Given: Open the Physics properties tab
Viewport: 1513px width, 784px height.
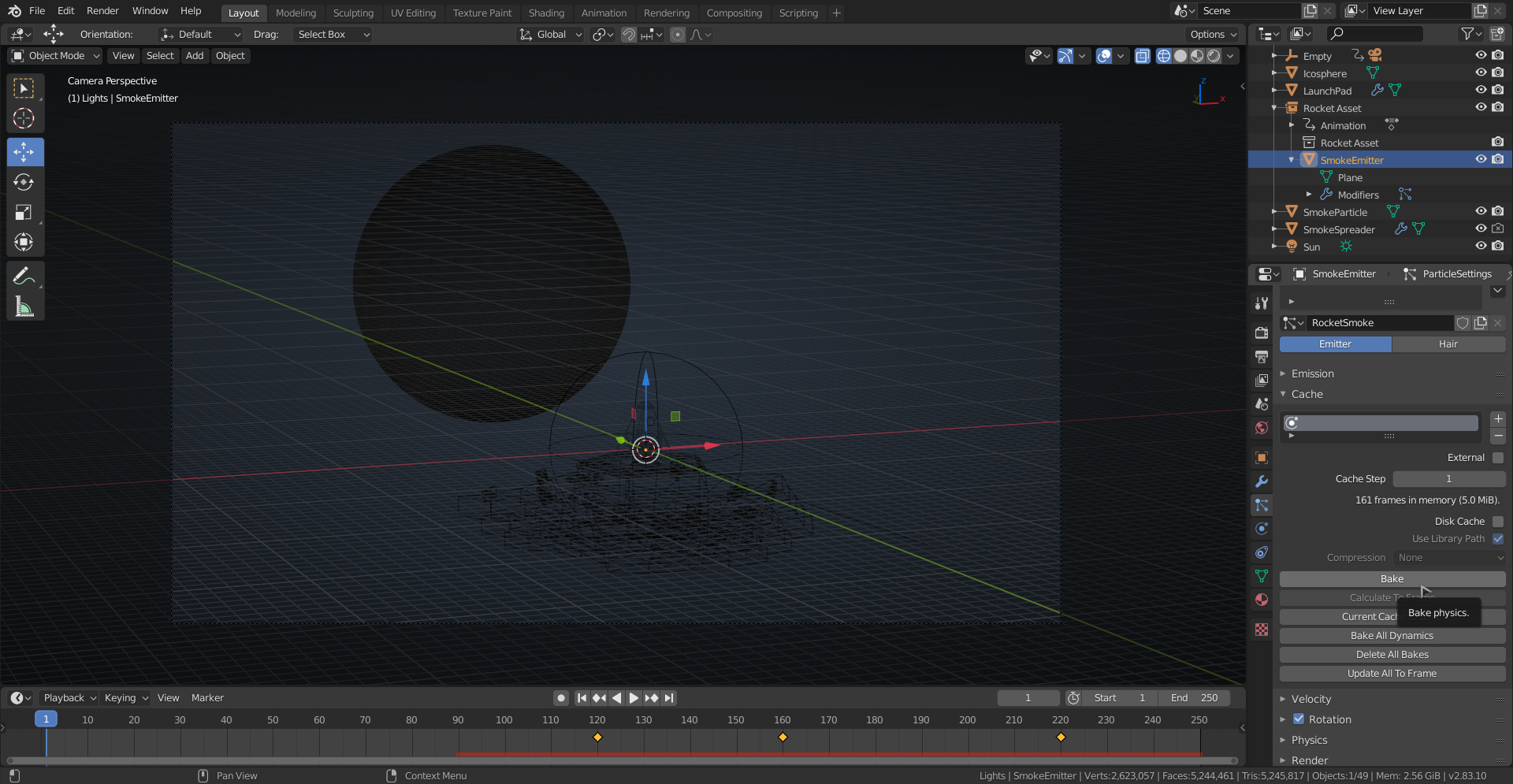Looking at the screenshot, I should pos(1262,529).
